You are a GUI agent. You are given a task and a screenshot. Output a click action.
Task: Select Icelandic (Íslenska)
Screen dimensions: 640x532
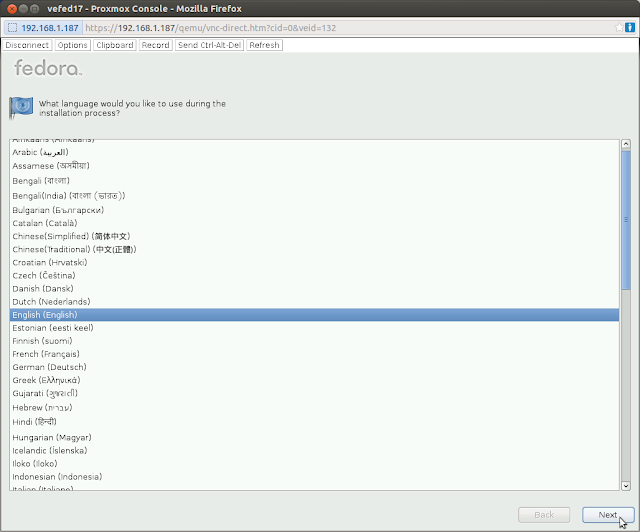click(314, 450)
